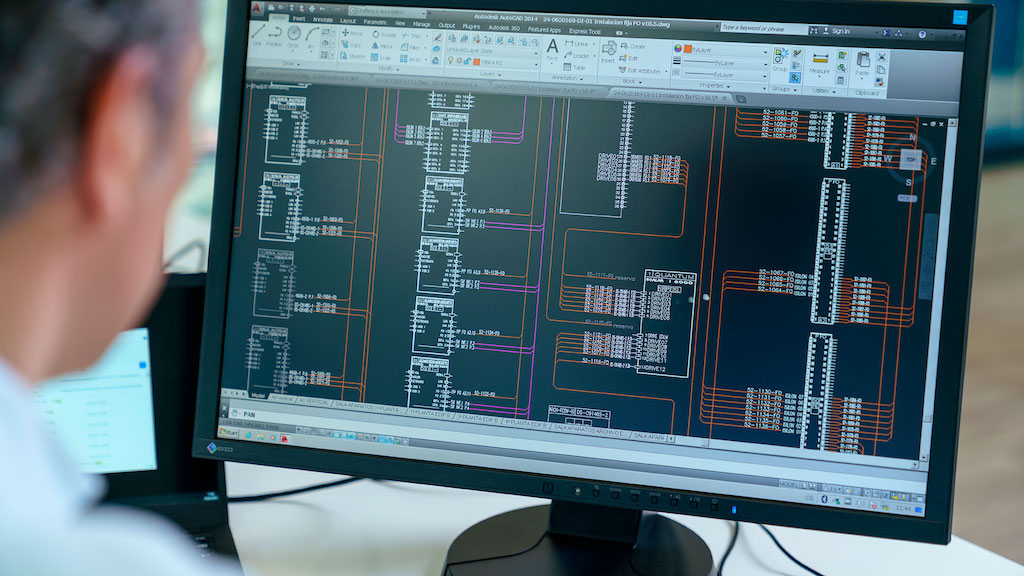Switch to the Parametric ribbon tab

pyautogui.click(x=375, y=22)
